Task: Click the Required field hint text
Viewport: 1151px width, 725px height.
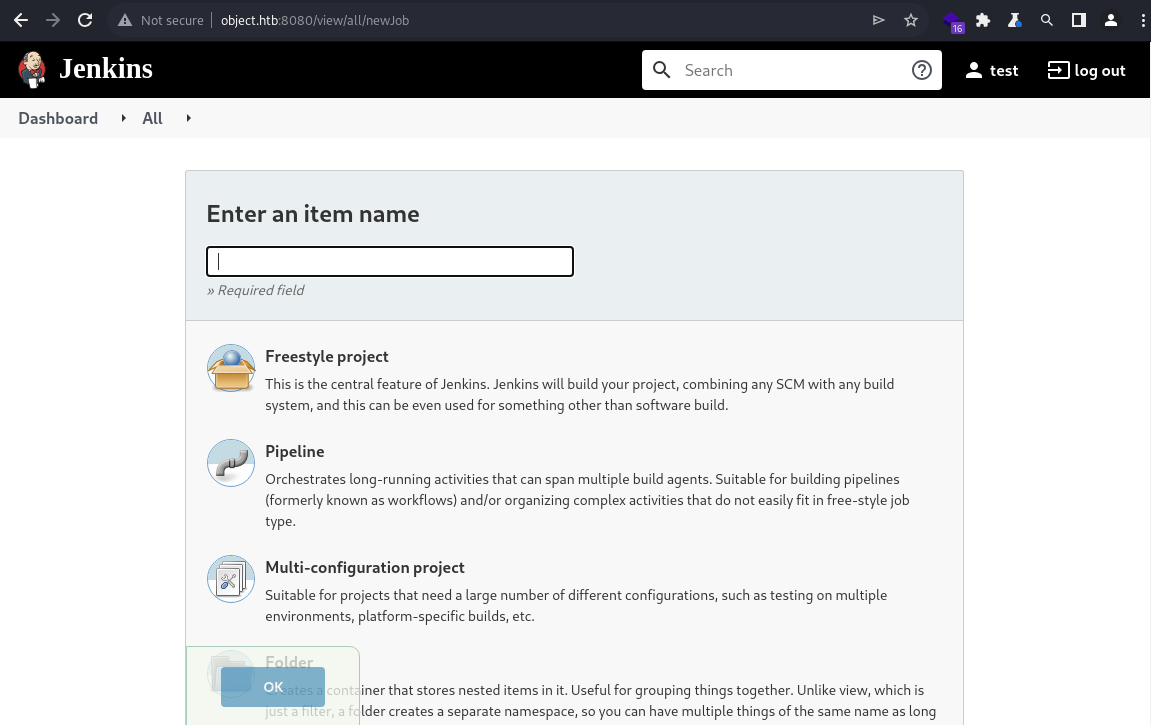Action: point(255,291)
